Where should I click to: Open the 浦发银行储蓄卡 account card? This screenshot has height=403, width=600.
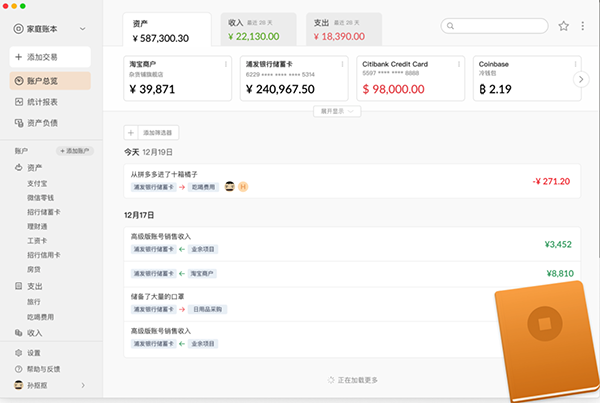[294, 78]
